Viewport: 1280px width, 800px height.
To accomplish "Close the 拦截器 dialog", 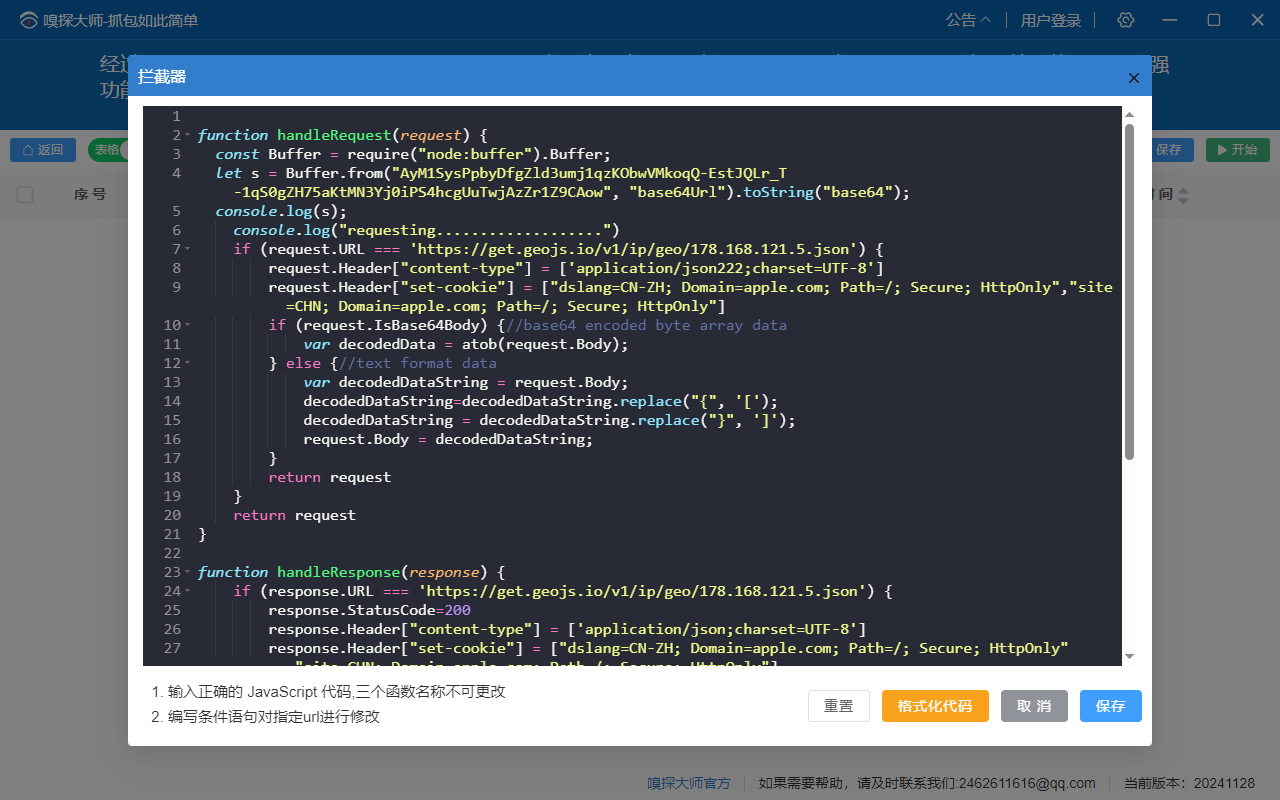I will click(x=1133, y=78).
